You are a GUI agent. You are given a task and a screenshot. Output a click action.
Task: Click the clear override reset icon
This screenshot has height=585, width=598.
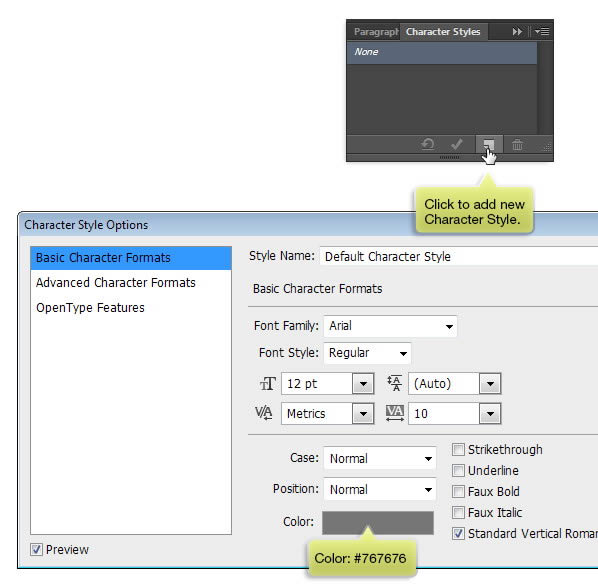[x=428, y=145]
